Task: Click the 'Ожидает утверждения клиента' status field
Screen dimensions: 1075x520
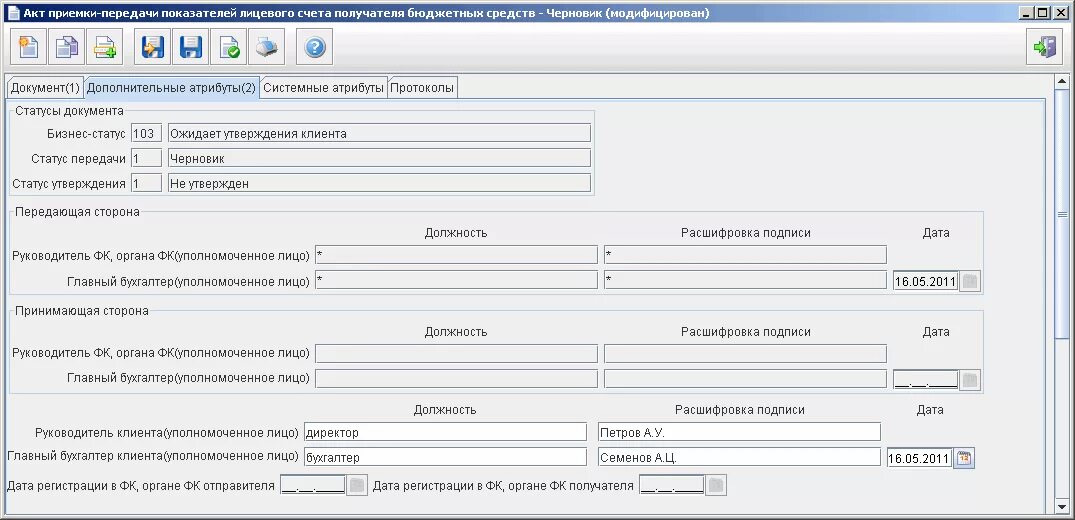Action: [379, 133]
